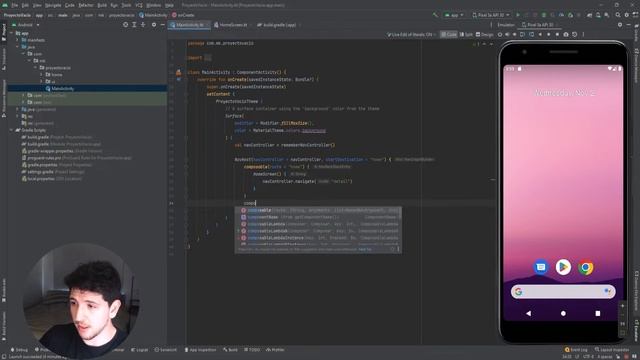Expand the ui package folder
Image resolution: width=640 pixels, height=360 pixels.
[41, 82]
